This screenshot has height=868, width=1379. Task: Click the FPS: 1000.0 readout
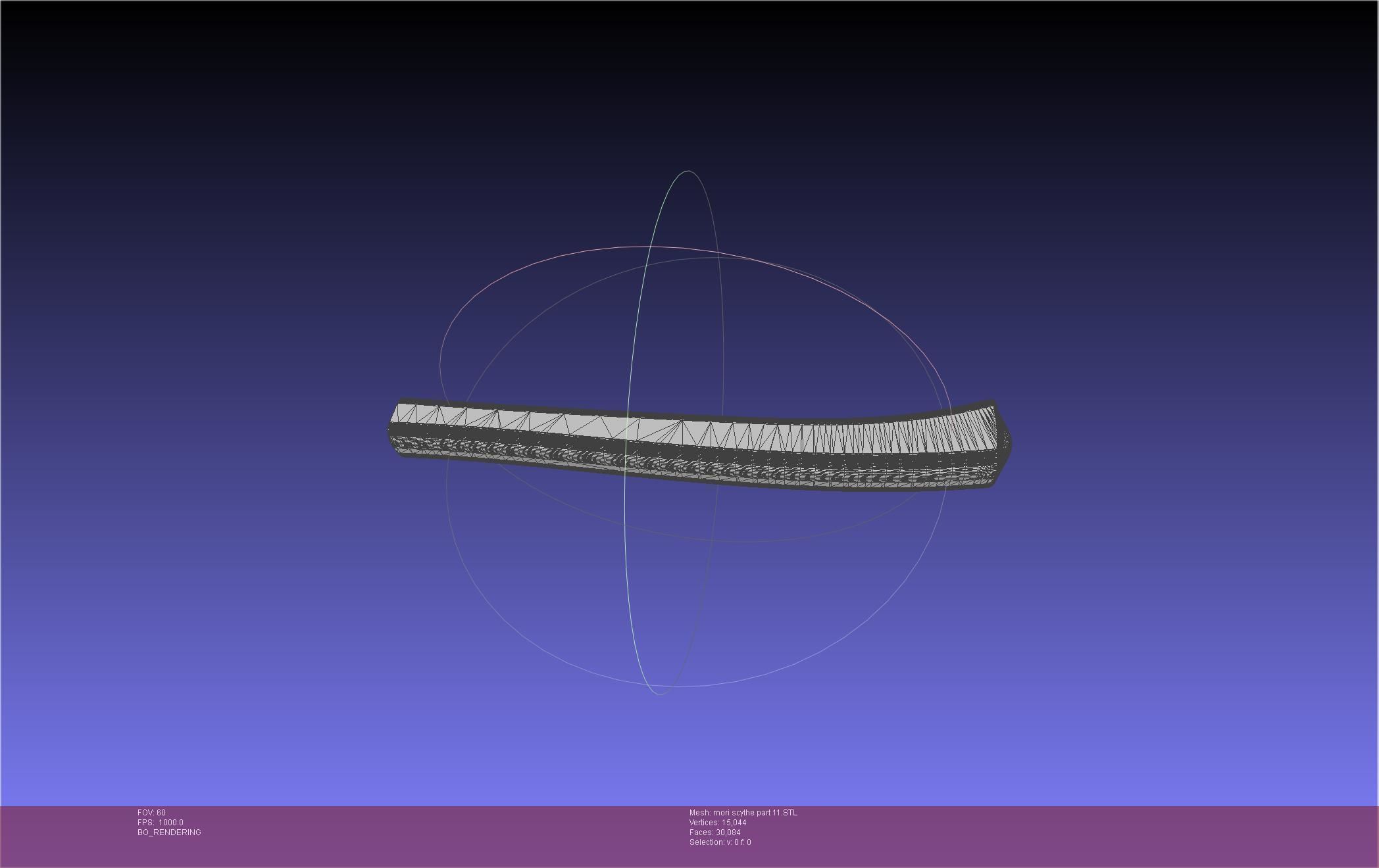(161, 823)
